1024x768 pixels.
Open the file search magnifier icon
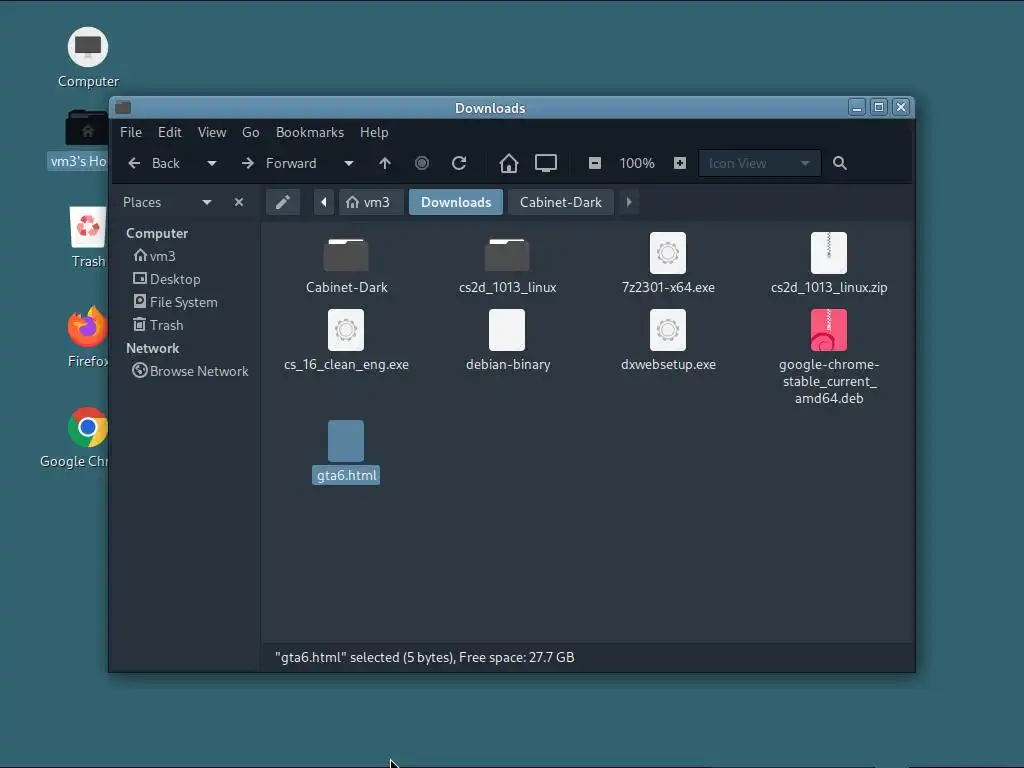tap(840, 163)
